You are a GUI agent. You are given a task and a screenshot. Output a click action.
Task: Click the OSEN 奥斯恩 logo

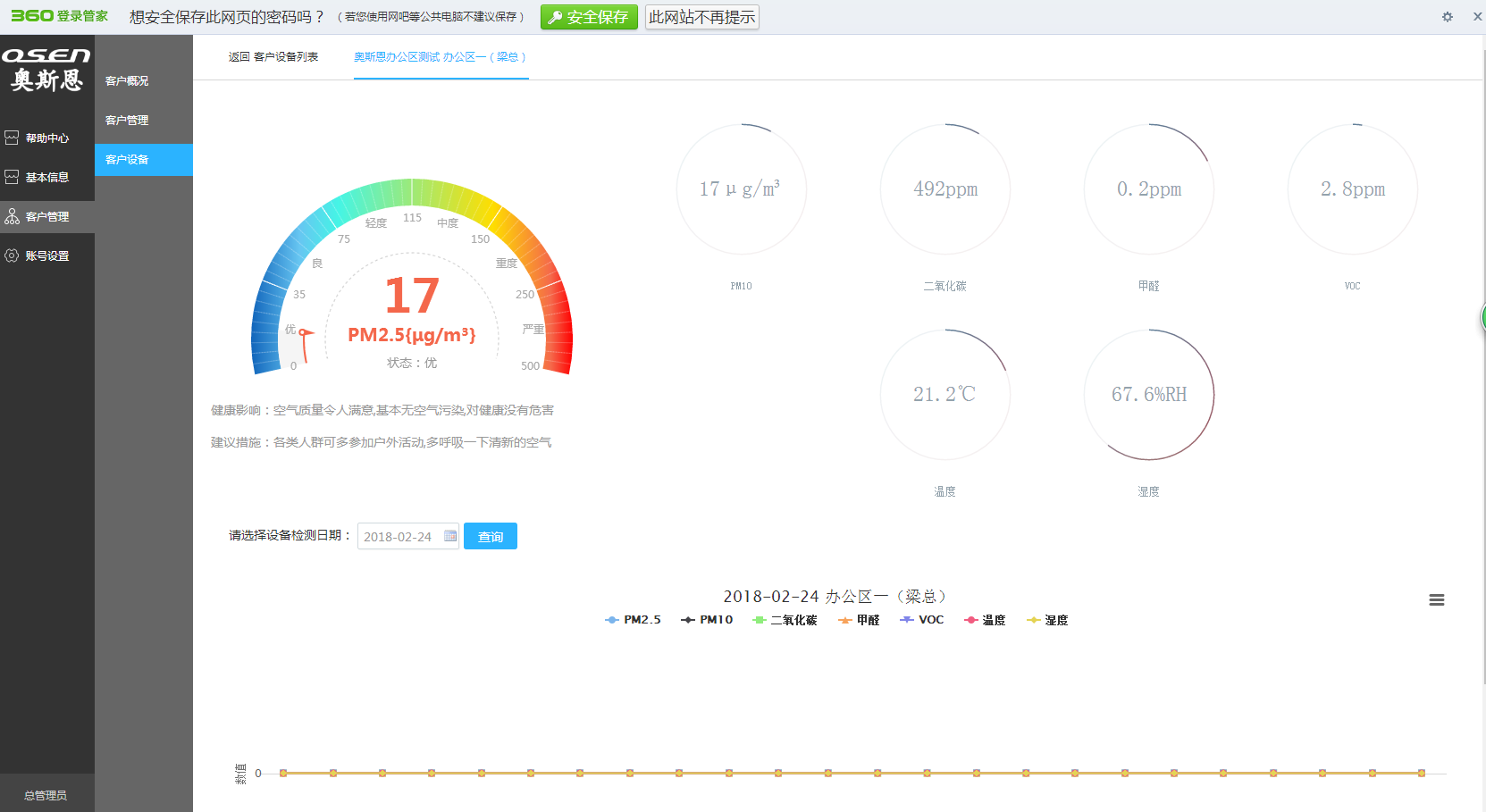pos(46,70)
